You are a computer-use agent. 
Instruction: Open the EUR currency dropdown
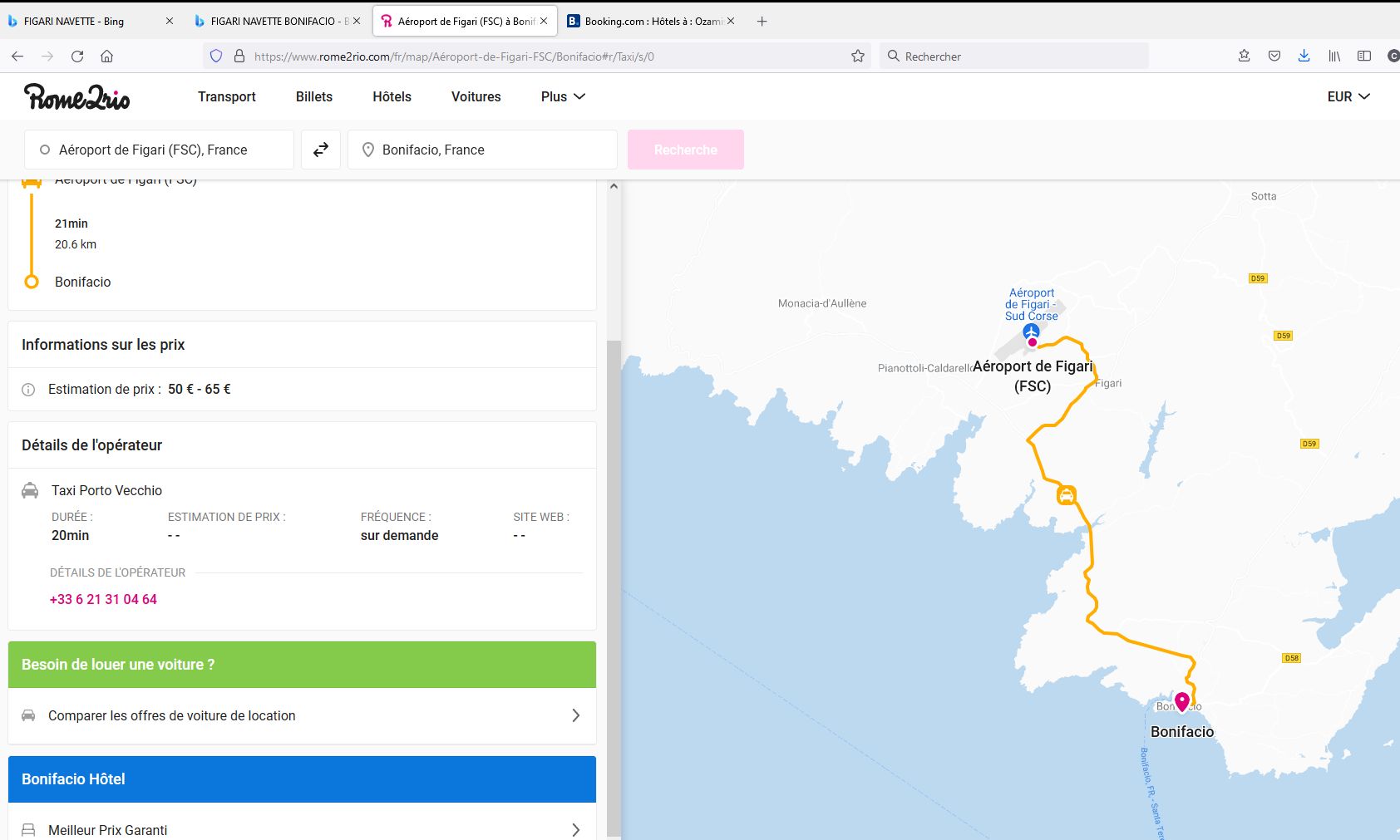(1348, 96)
